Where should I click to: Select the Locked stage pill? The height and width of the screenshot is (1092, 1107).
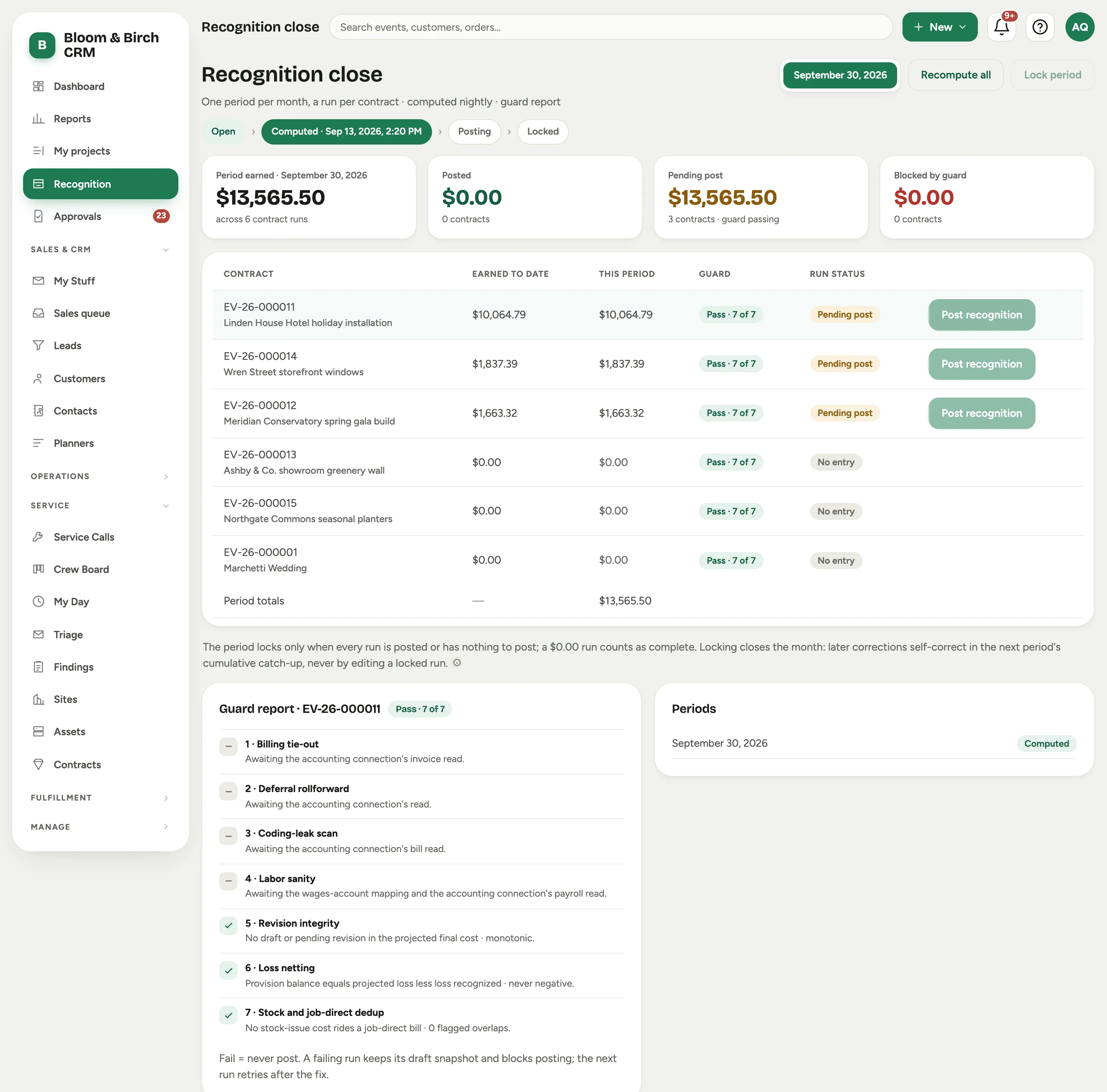click(x=543, y=131)
